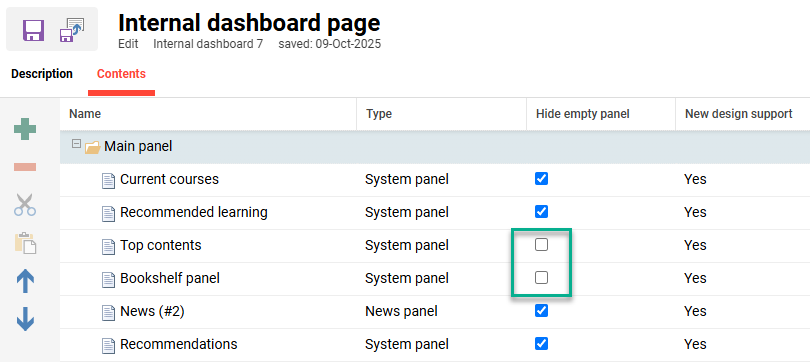The image size is (810, 362).
Task: Uncheck Hide empty panel for Recommended learning
Action: click(x=541, y=212)
